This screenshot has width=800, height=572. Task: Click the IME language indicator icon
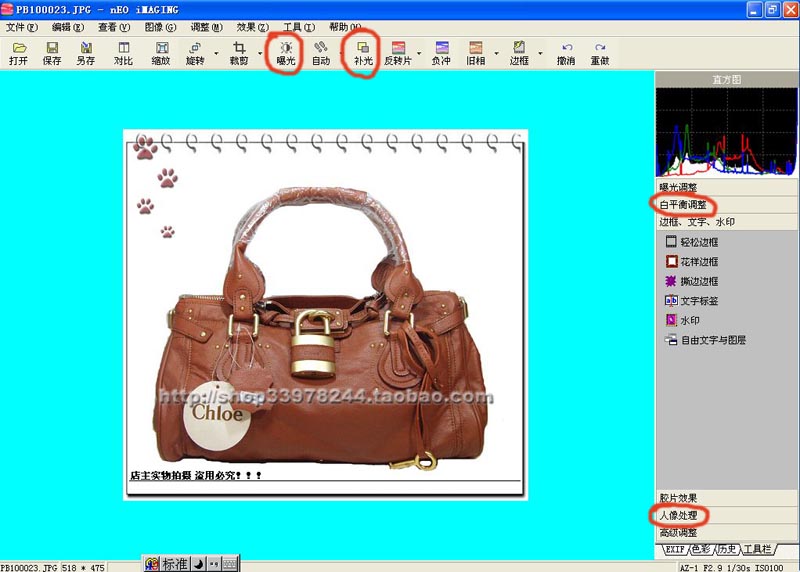coord(152,564)
